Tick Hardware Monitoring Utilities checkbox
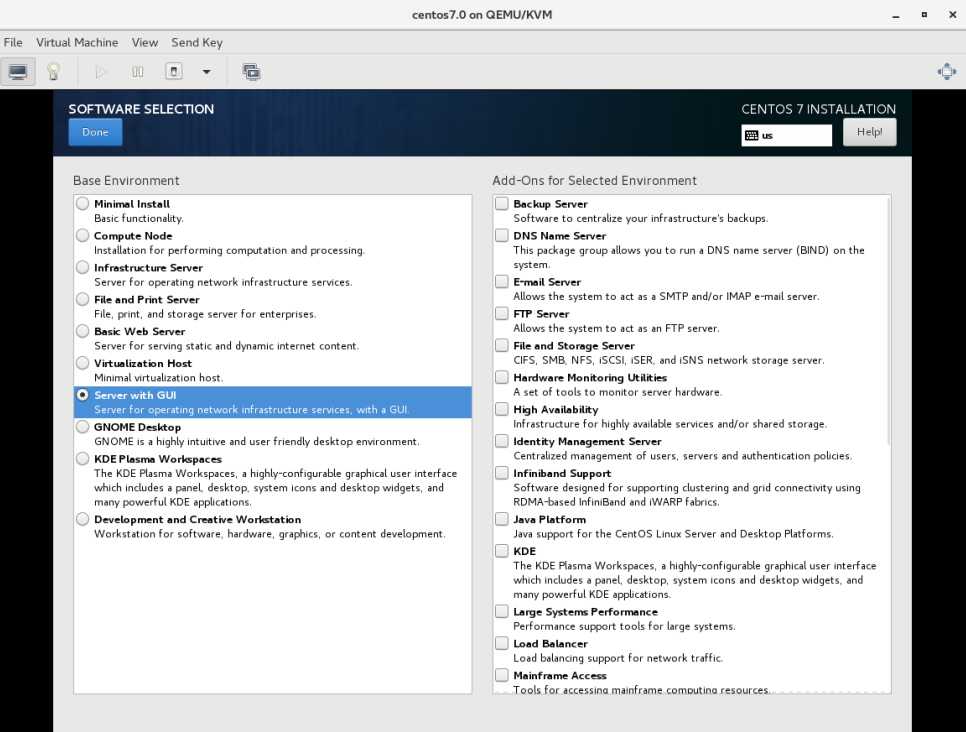The height and width of the screenshot is (732, 966). click(x=502, y=377)
